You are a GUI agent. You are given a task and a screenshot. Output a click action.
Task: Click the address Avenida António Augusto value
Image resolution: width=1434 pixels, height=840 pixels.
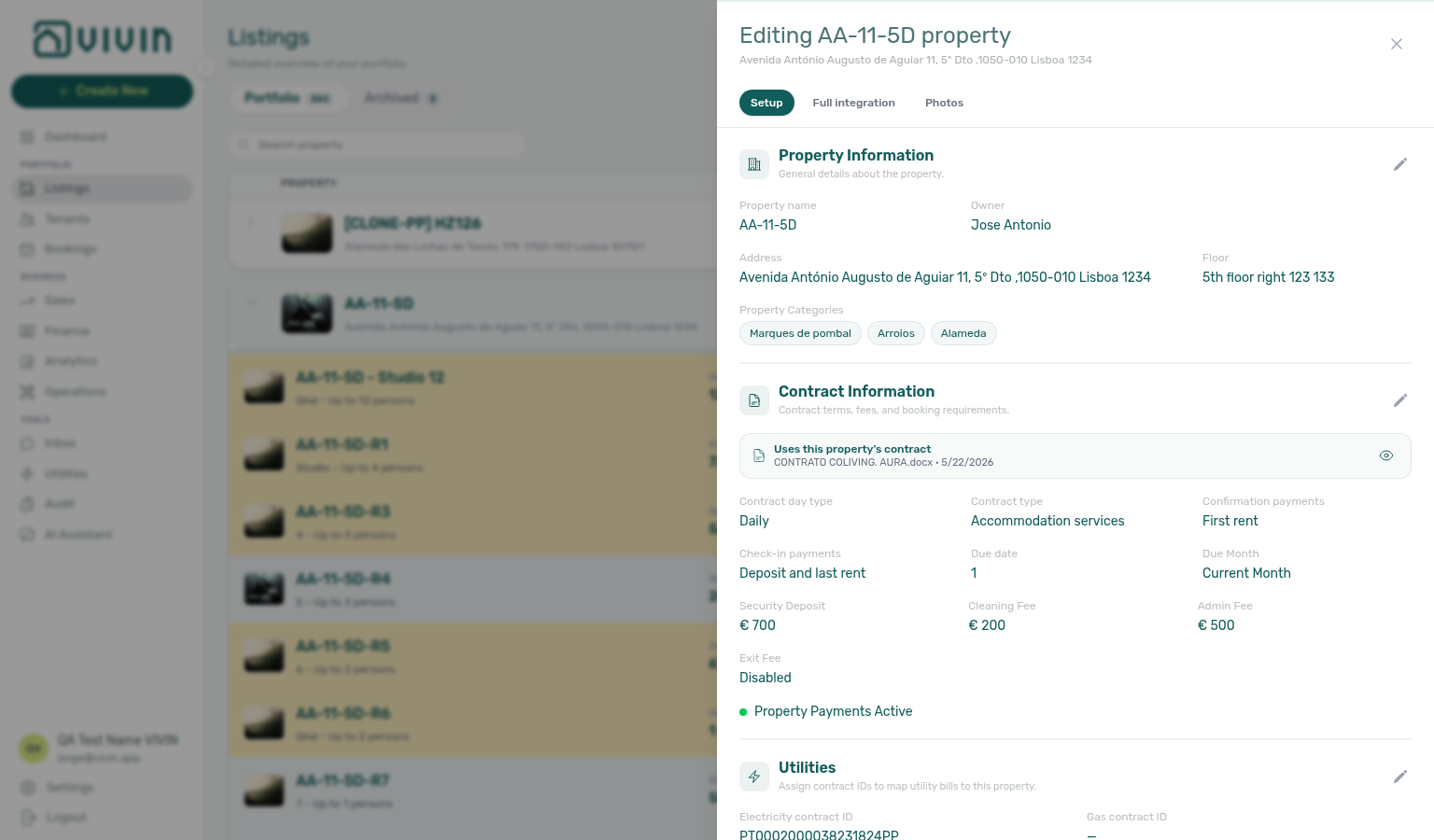click(945, 277)
